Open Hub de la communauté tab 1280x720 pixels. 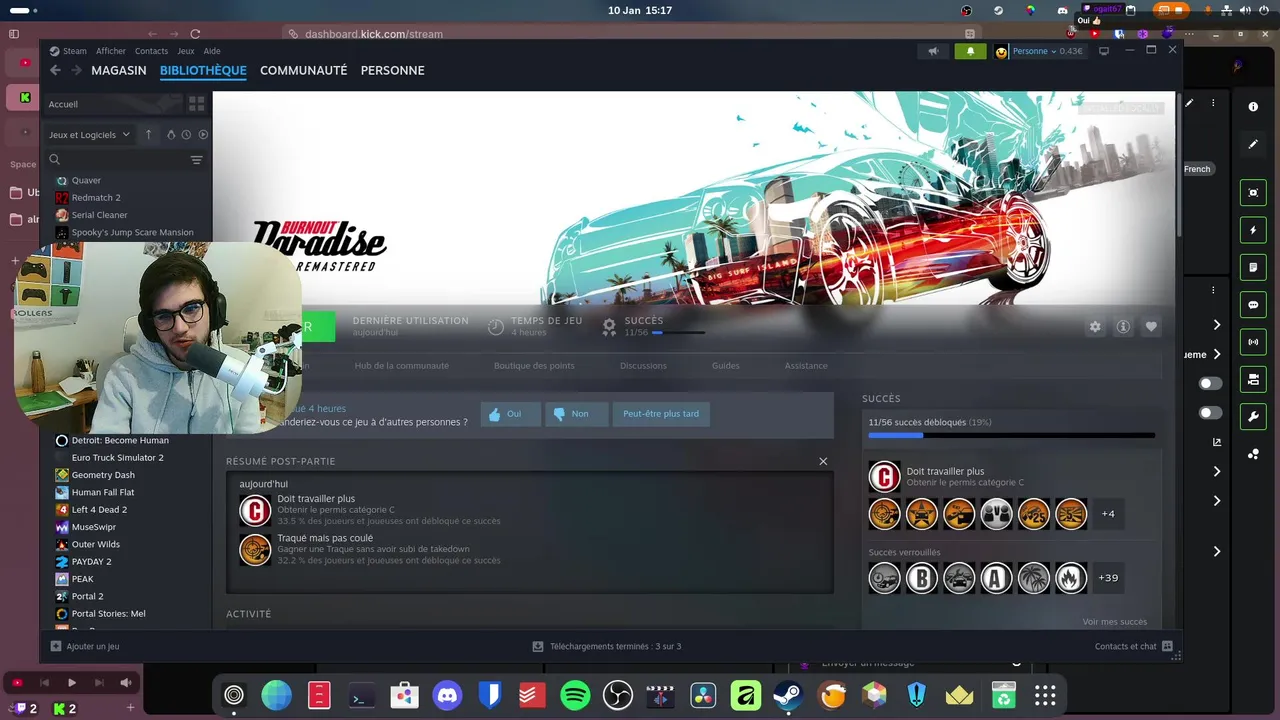click(x=401, y=366)
